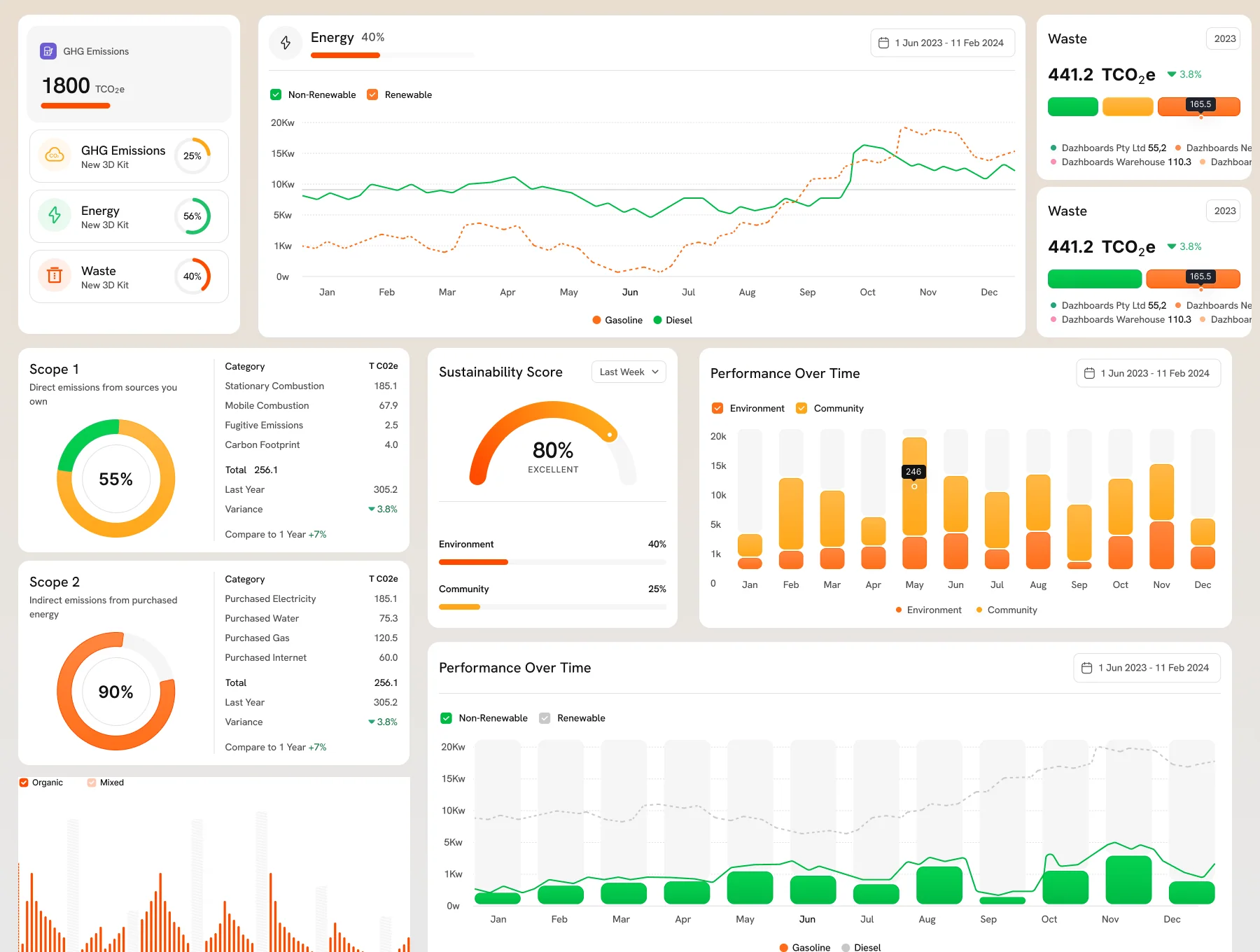The height and width of the screenshot is (952, 1260).
Task: Toggle Non-Renewable checkbox in bottom Performance chart
Action: (x=446, y=718)
